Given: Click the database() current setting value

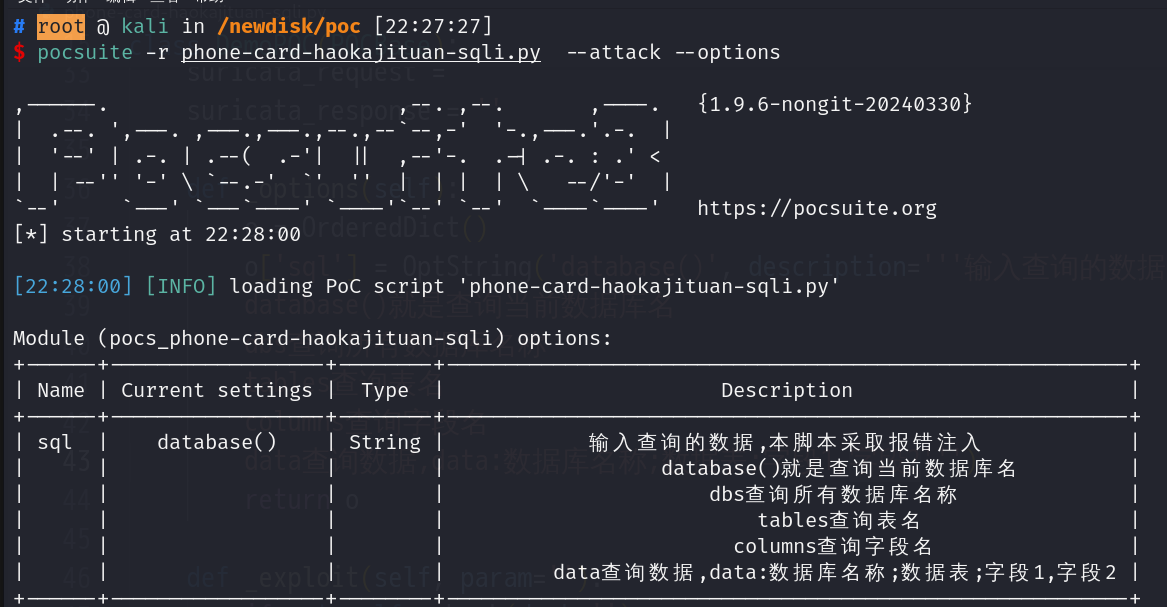Looking at the screenshot, I should tap(217, 443).
